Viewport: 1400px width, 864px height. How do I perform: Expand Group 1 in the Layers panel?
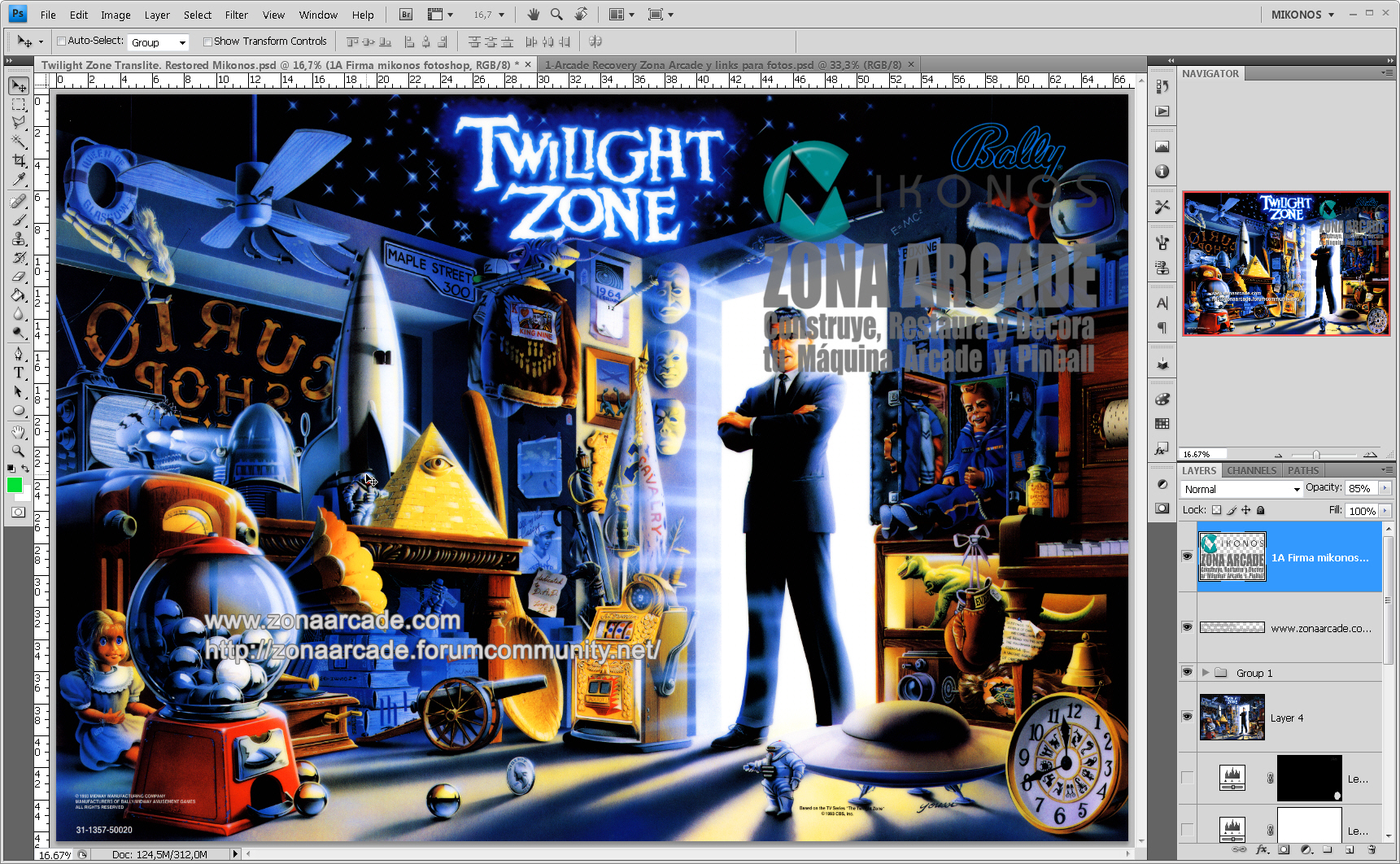(x=1207, y=673)
